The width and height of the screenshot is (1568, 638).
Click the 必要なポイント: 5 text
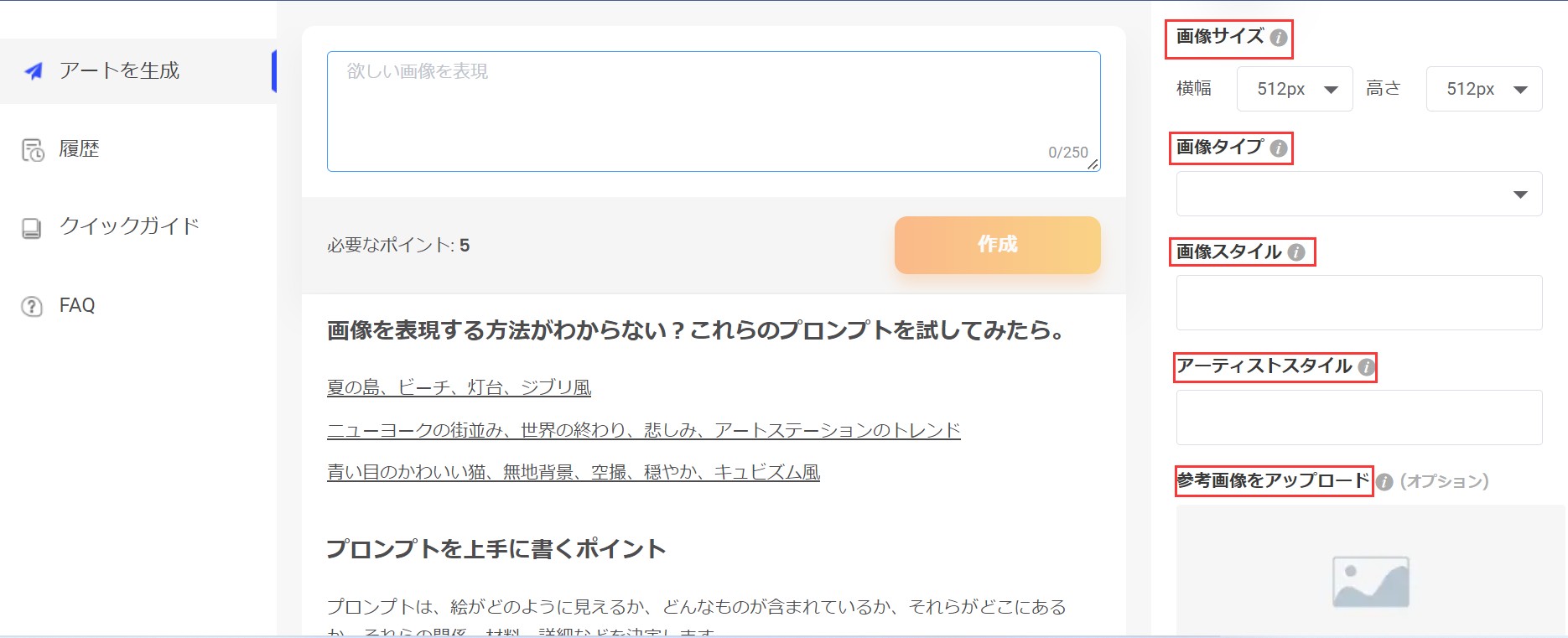point(398,246)
